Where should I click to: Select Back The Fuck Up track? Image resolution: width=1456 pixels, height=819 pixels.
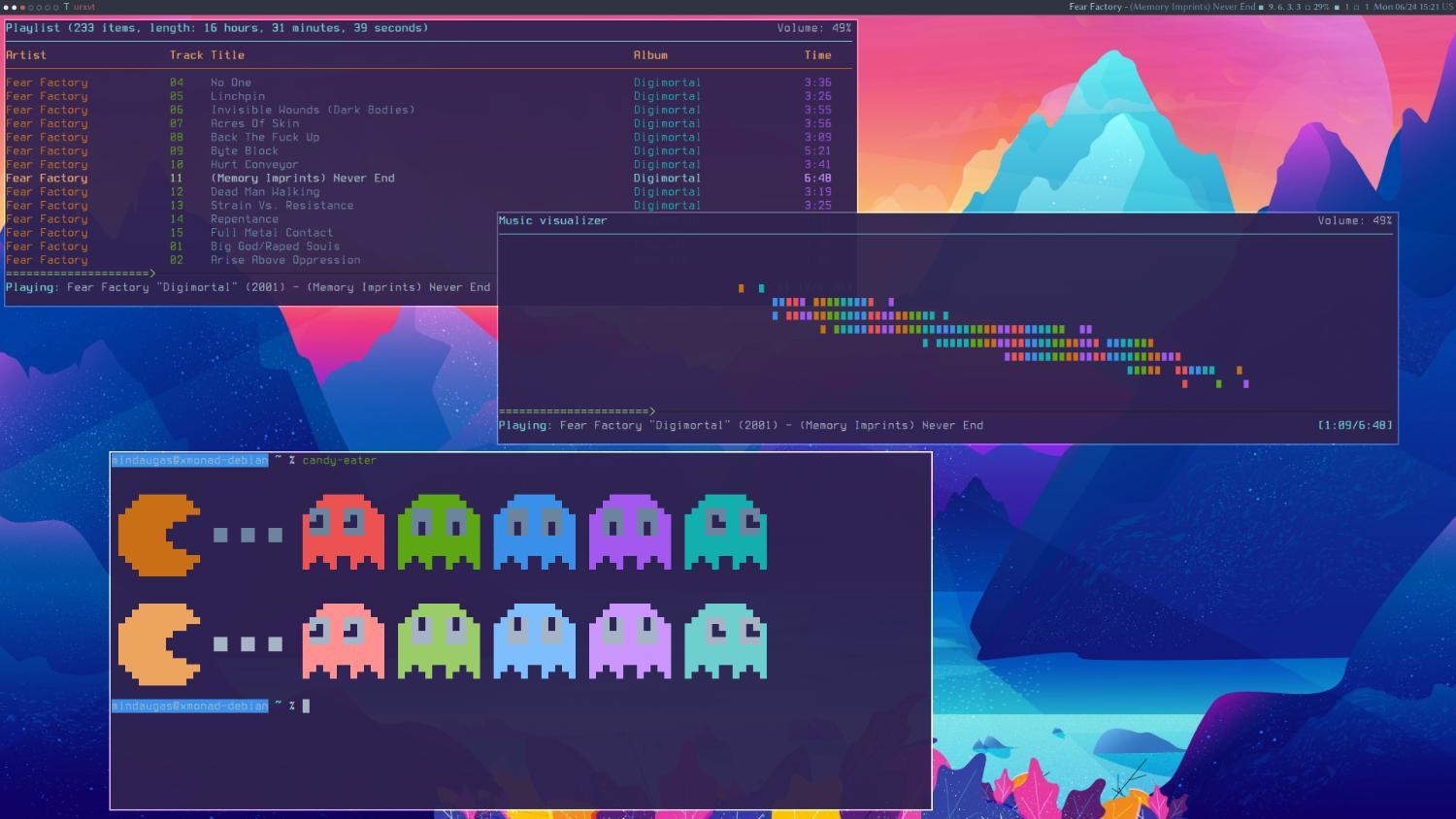pyautogui.click(x=418, y=137)
